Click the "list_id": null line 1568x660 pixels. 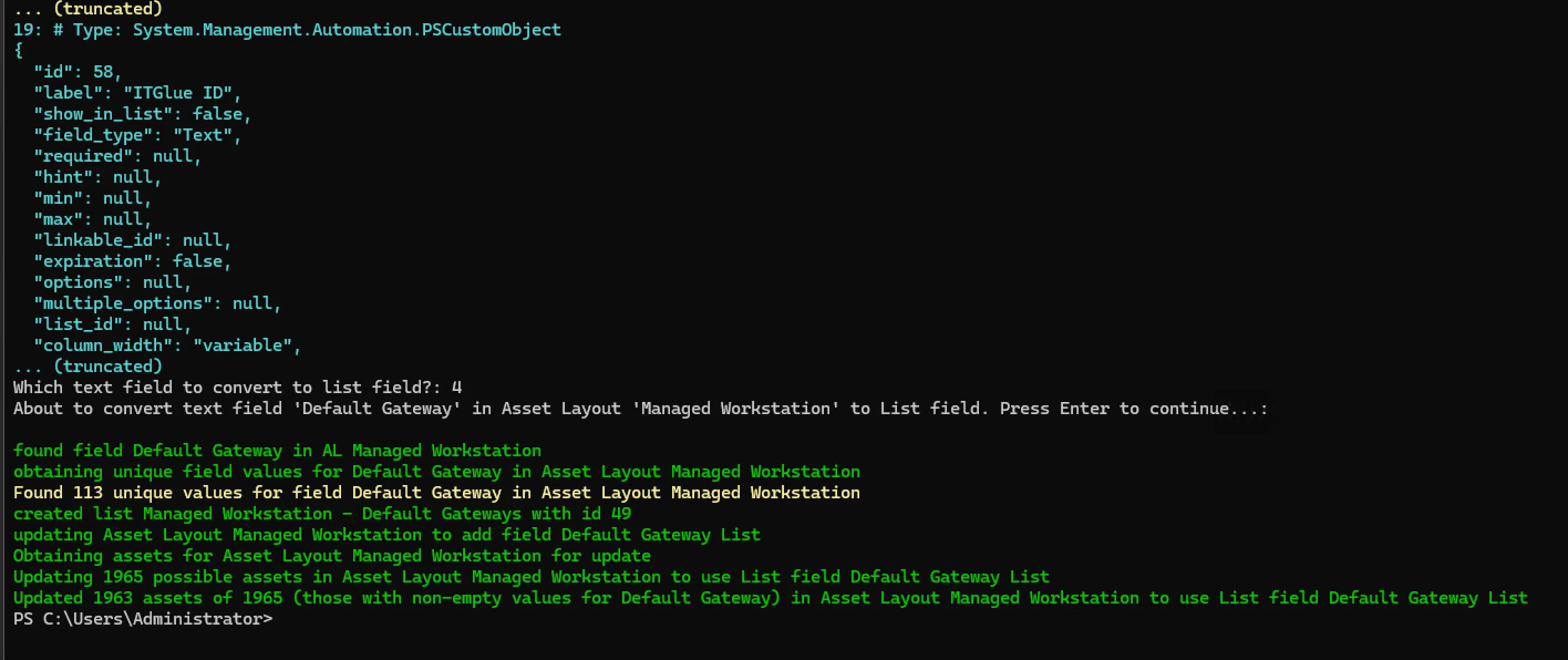(x=112, y=324)
